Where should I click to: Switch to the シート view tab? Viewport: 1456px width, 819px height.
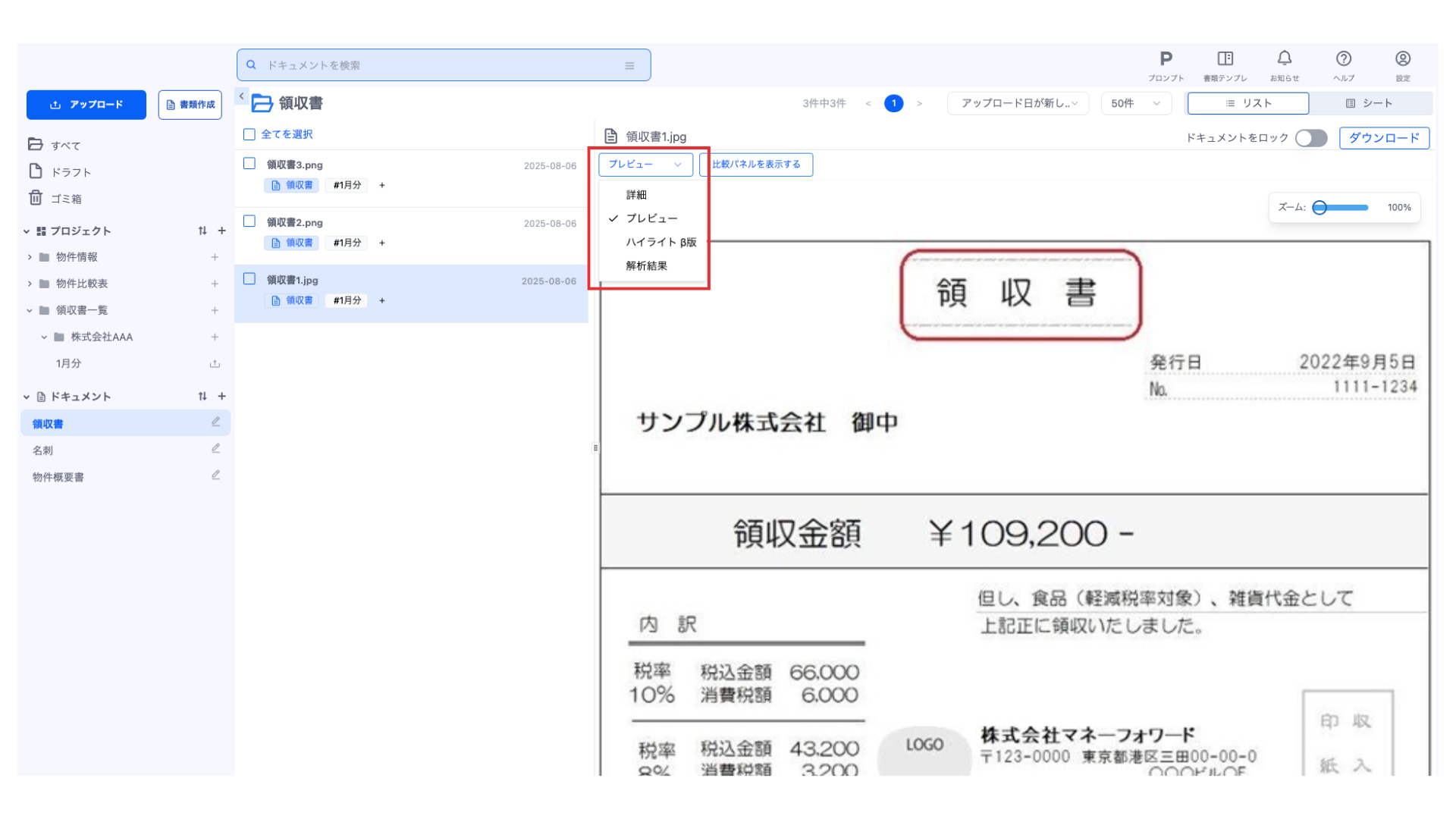pos(1370,103)
